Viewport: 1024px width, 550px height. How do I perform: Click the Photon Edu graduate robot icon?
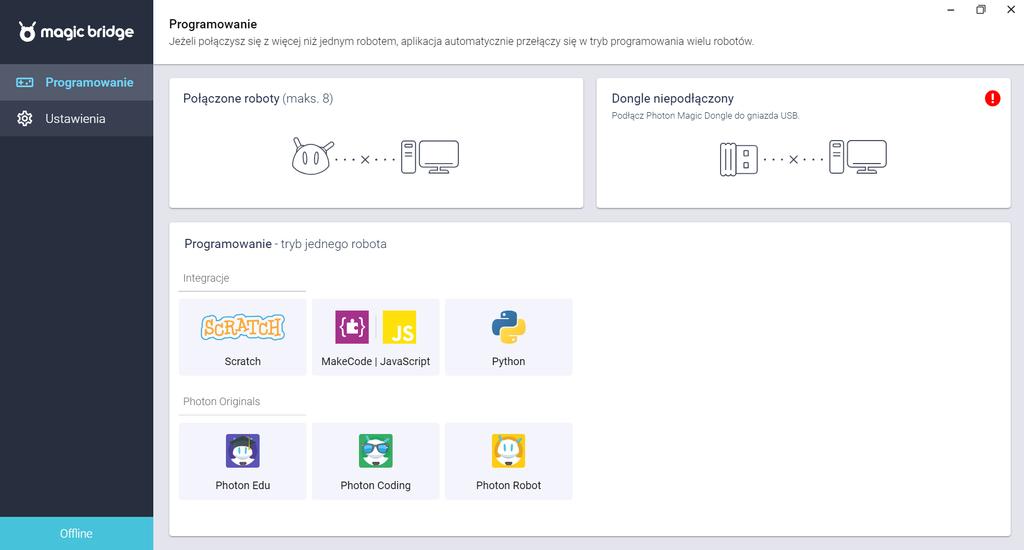pos(243,451)
